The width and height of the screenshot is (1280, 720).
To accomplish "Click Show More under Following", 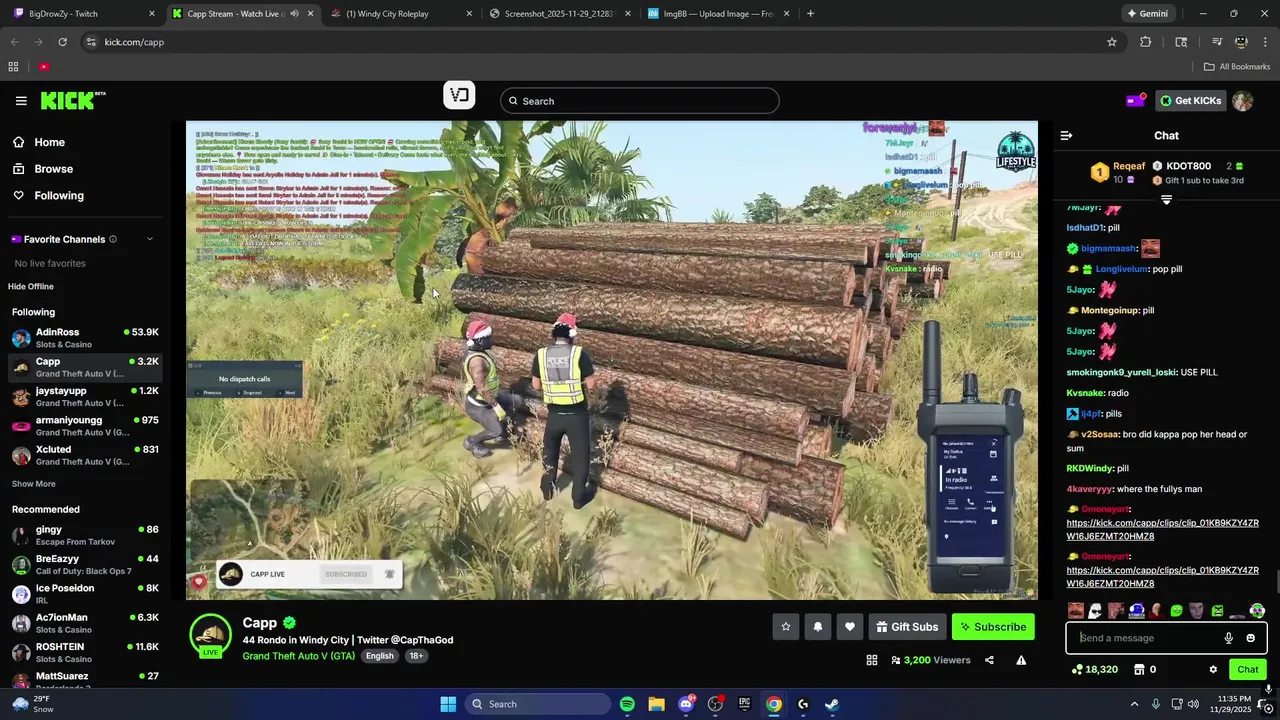I will click(34, 484).
